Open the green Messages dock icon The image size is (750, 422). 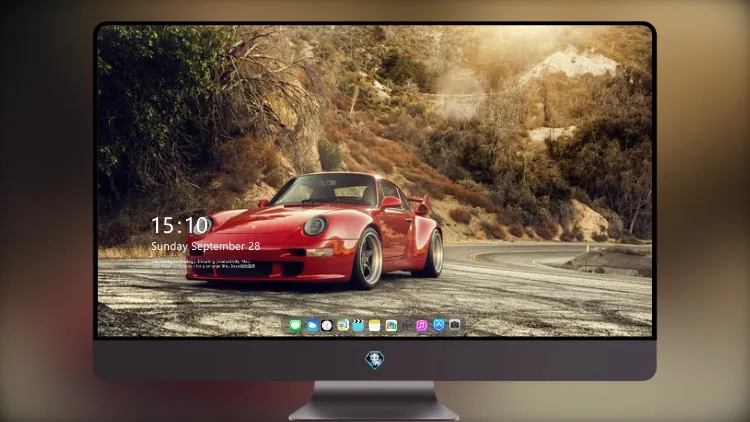[x=295, y=326]
